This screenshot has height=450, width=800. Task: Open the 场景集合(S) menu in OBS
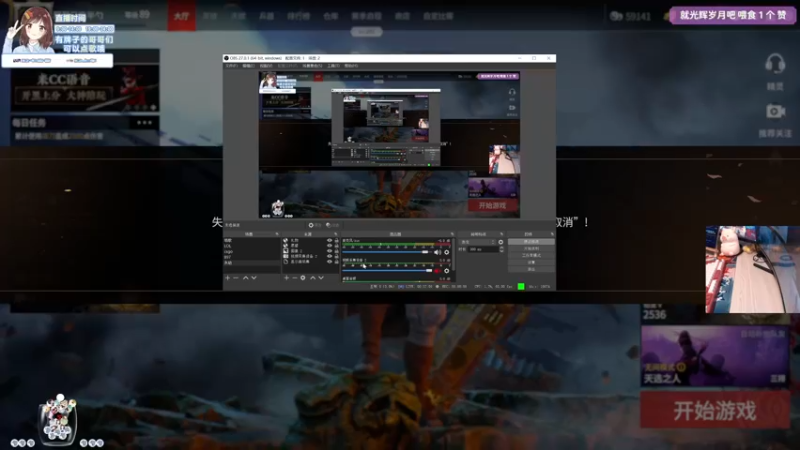[x=312, y=66]
